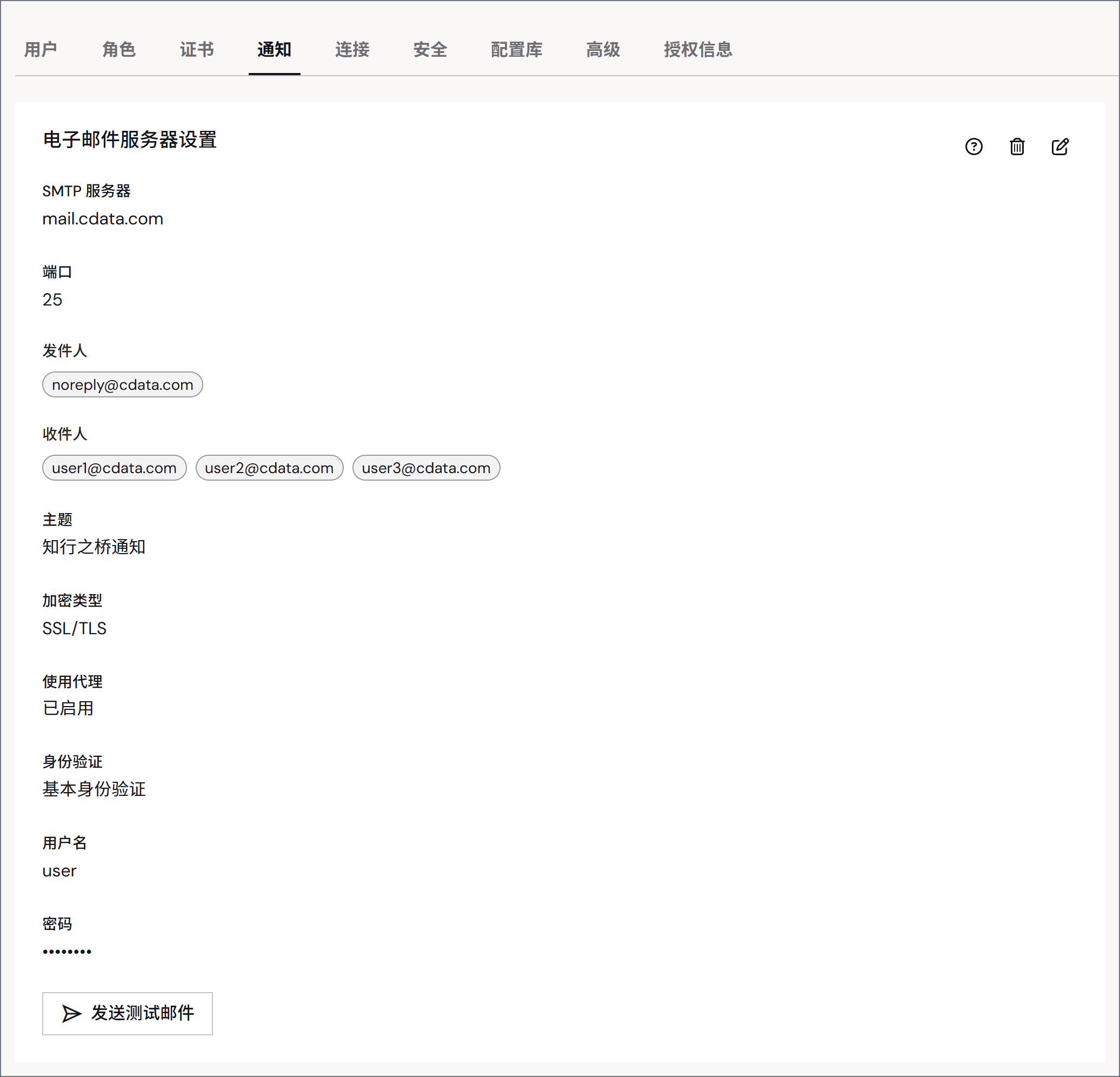Click the user1@cdata.com recipient chip
Viewport: 1120px width, 1077px height.
point(114,468)
